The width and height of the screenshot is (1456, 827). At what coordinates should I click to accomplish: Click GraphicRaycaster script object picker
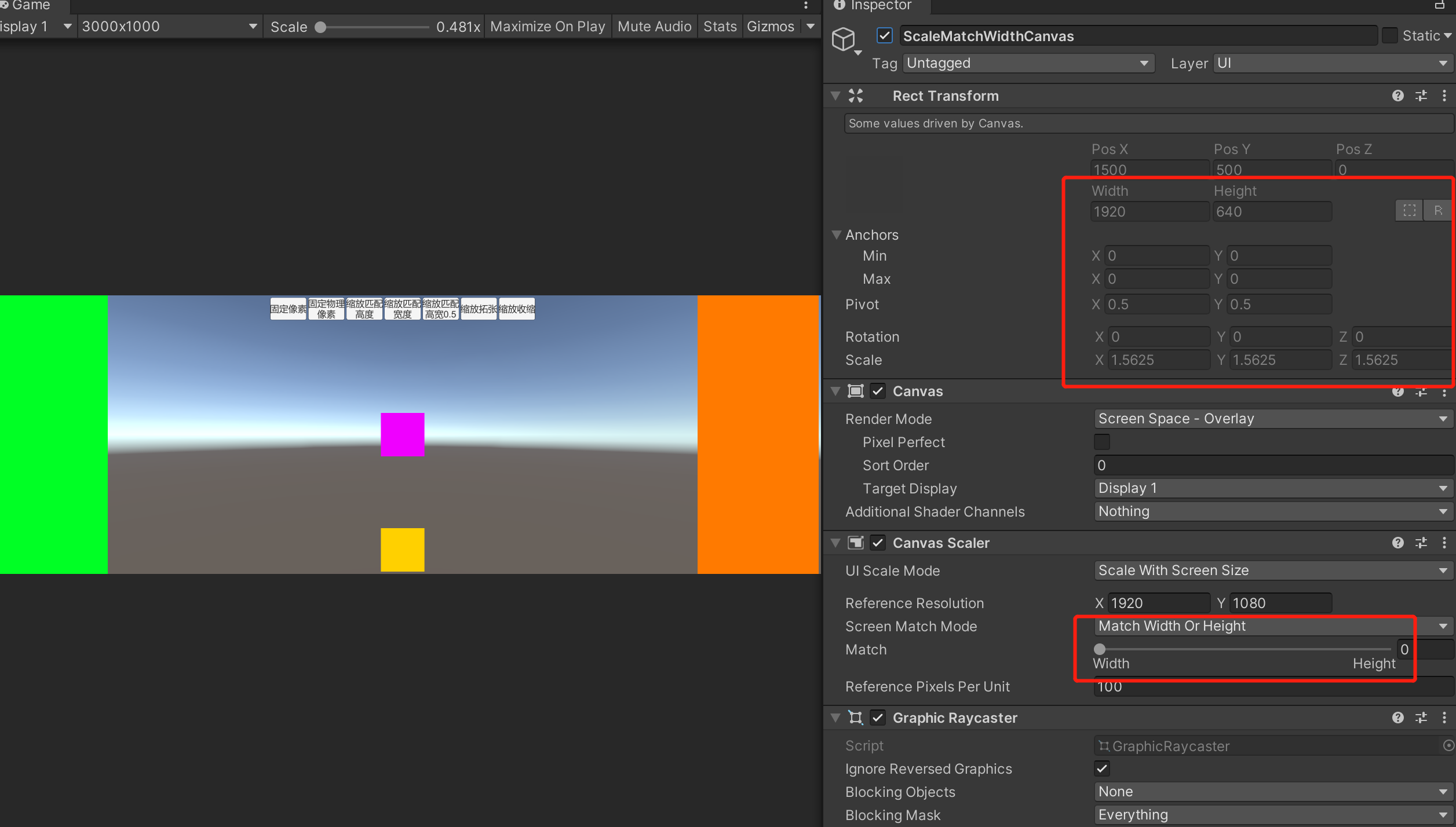pyautogui.click(x=1448, y=745)
